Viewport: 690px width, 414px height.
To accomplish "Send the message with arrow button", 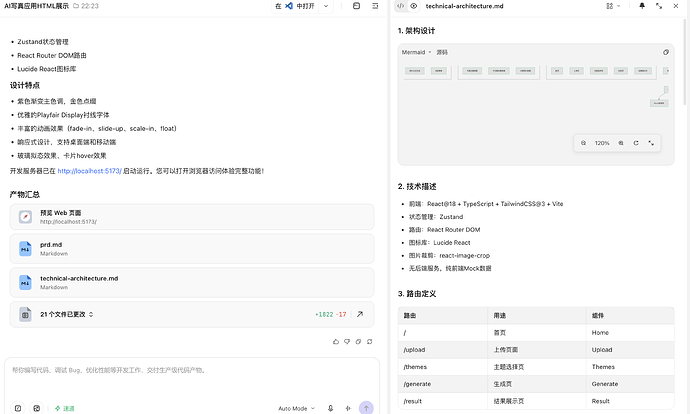I will click(366, 408).
